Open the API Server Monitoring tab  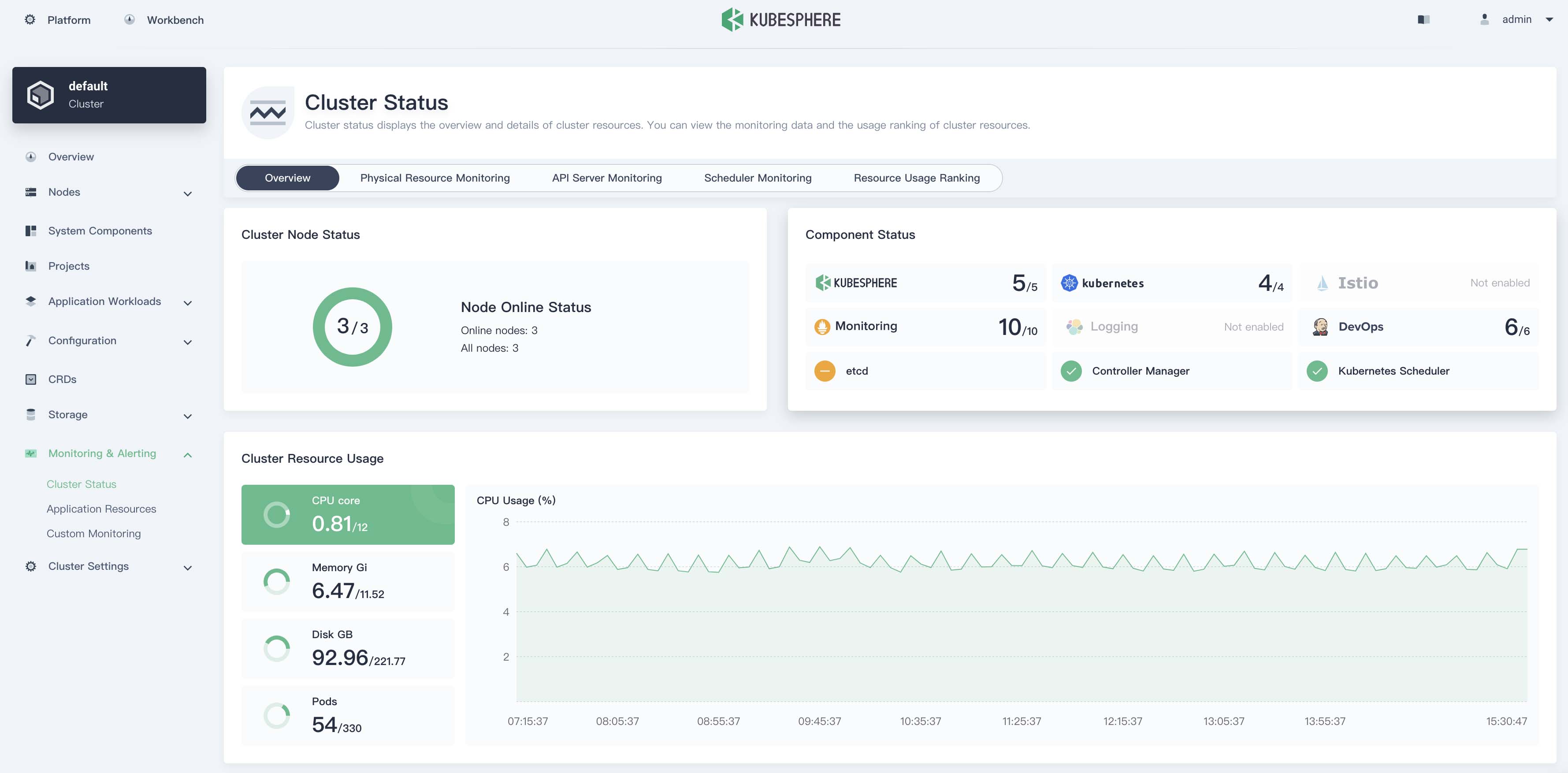[x=607, y=178]
